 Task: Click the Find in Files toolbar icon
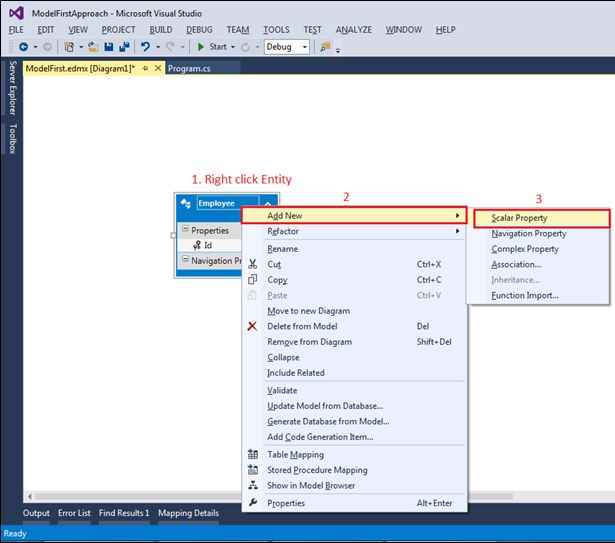pos(325,47)
